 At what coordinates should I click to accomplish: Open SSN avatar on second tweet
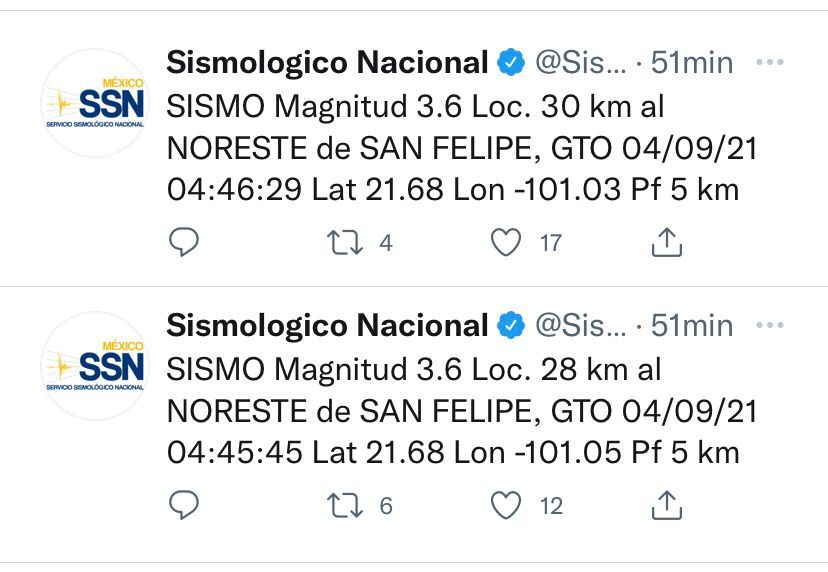tap(96, 366)
